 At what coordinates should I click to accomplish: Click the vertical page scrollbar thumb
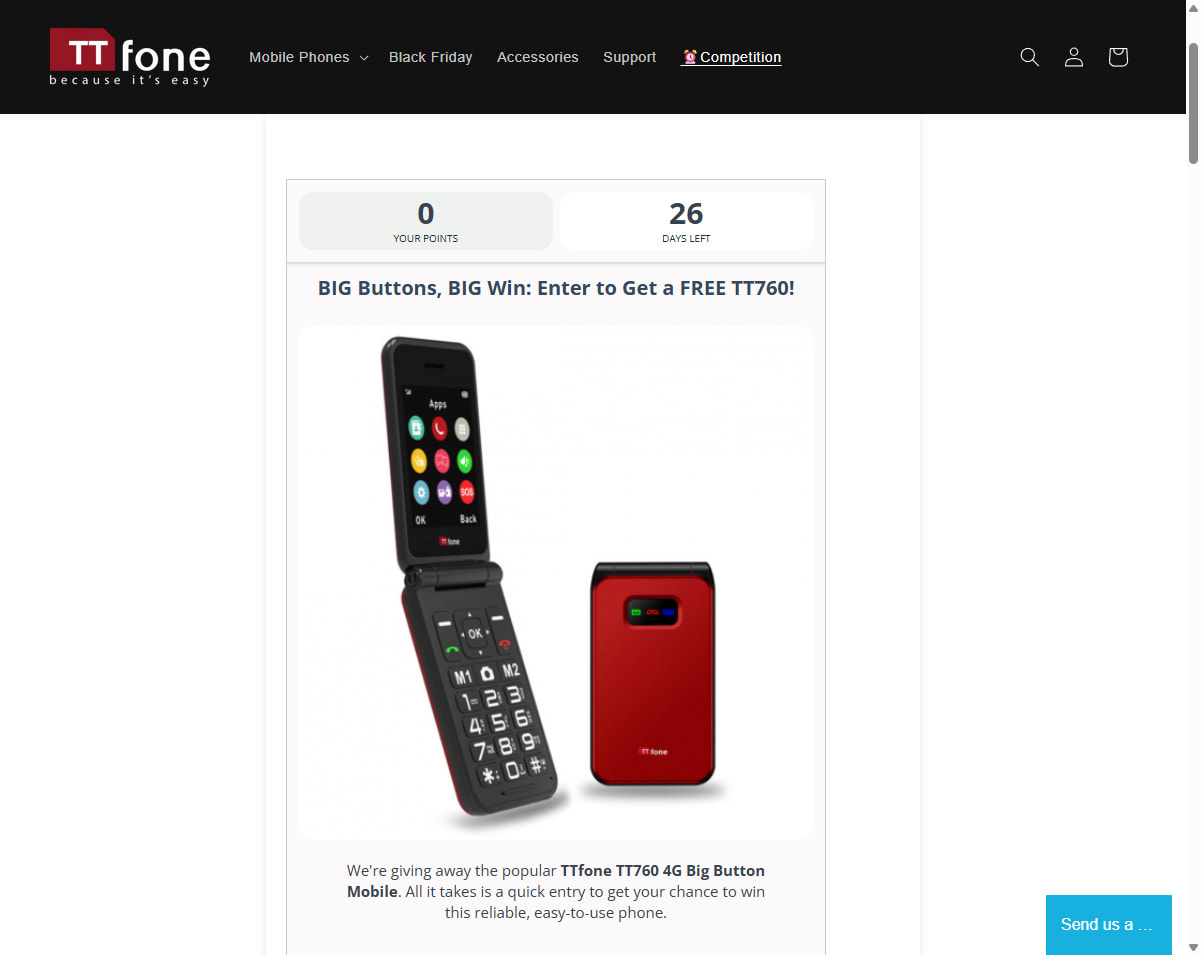pyautogui.click(x=1193, y=103)
